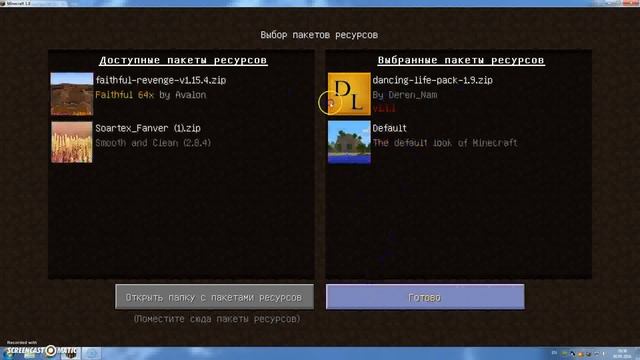Click the 'Выбор пакетов ресурсов' title

click(319, 35)
